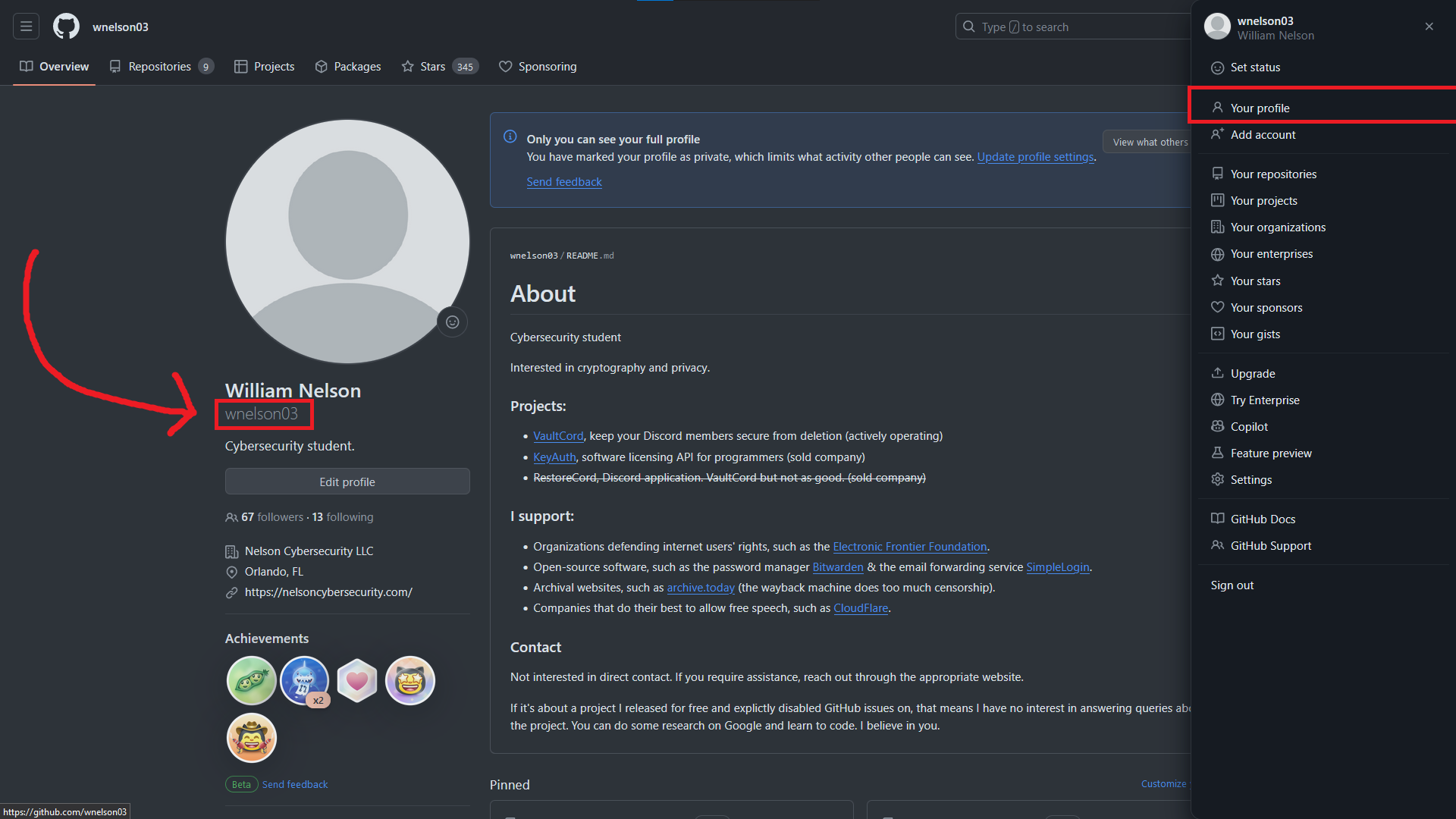Open Your organizations menu entry
Image resolution: width=1456 pixels, height=819 pixels.
(x=1323, y=227)
